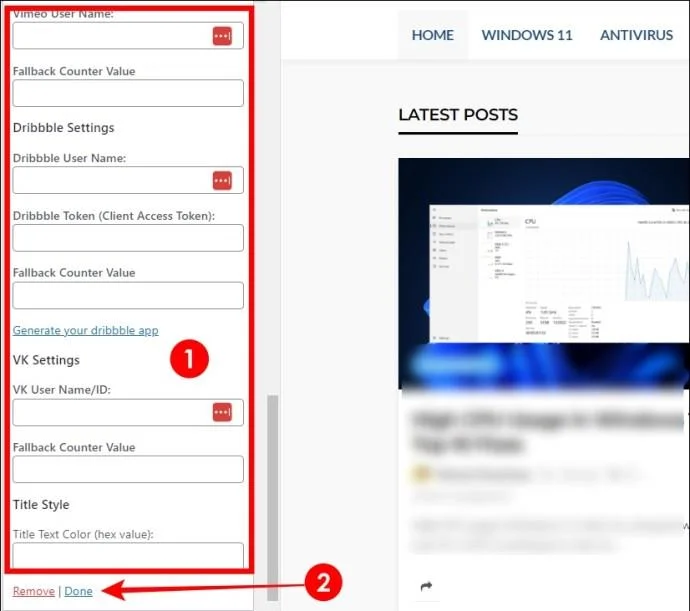Image resolution: width=690 pixels, height=611 pixels.
Task: Click password manager icon in Dribbble User Name field
Action: 222,180
